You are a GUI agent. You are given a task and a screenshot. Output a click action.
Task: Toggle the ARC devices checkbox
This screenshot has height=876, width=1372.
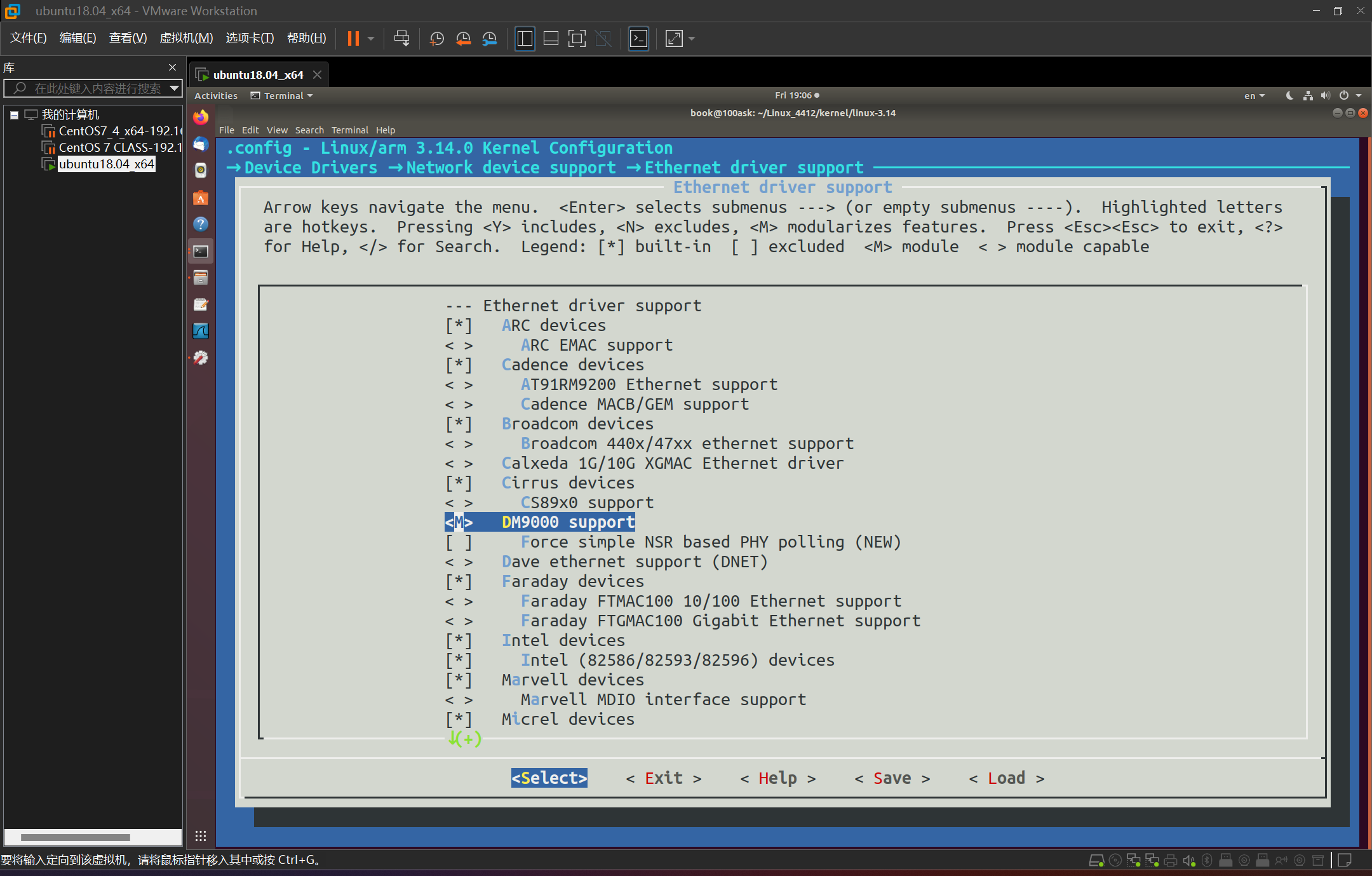tap(459, 326)
